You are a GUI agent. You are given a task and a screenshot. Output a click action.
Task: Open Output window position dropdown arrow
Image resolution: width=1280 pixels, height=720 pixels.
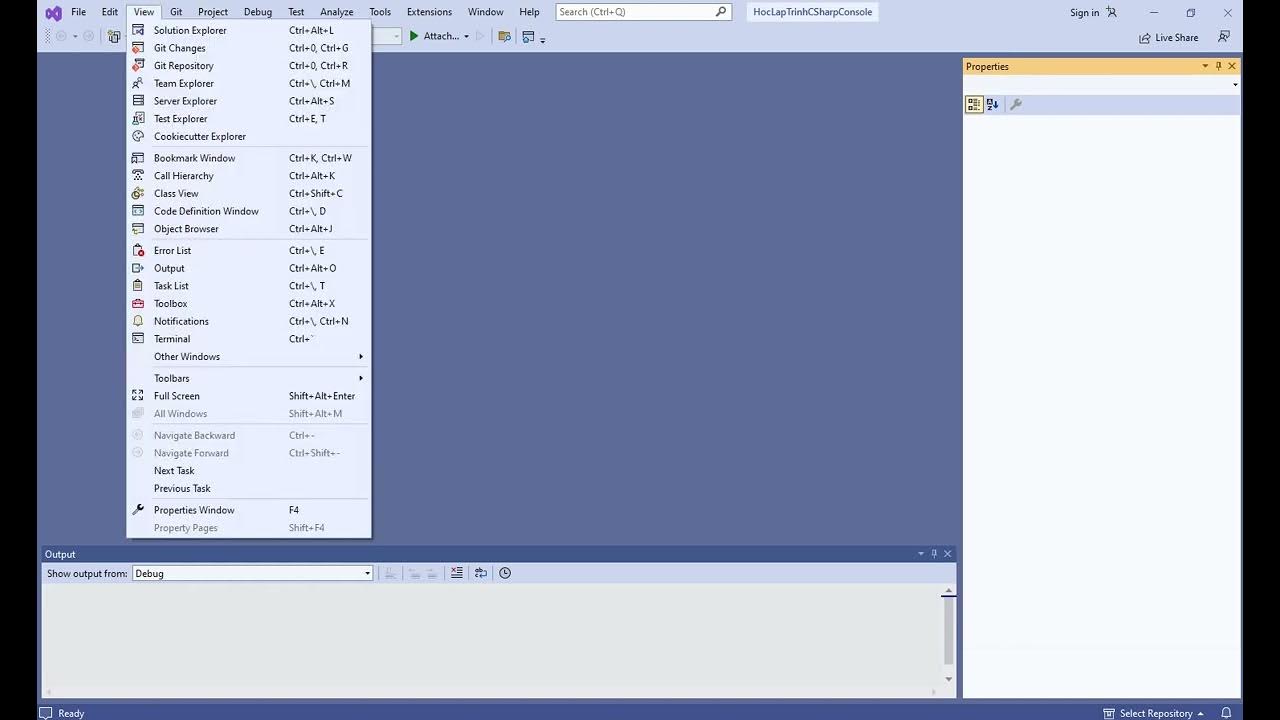pyautogui.click(x=921, y=554)
